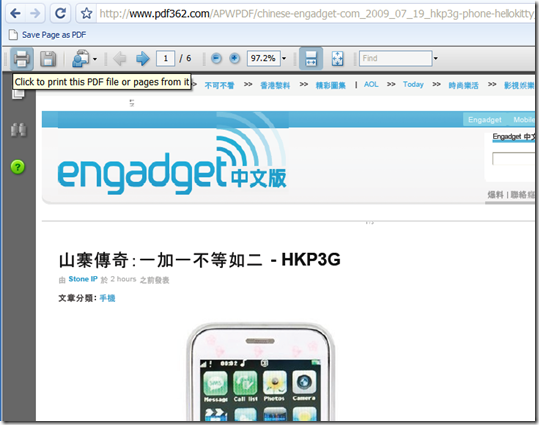Click the article title ending in HKP3G
This screenshot has width=539, height=425.
click(x=199, y=260)
